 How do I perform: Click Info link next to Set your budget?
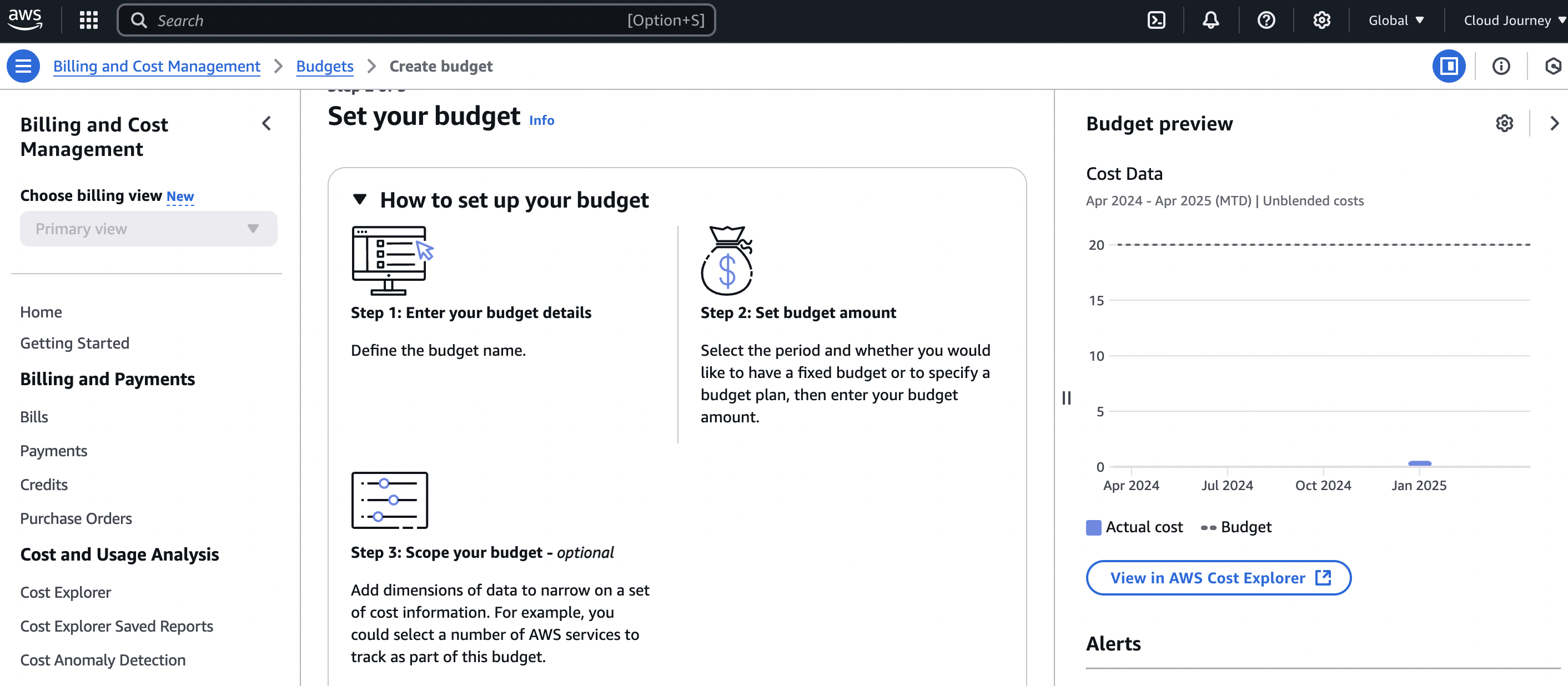541,120
